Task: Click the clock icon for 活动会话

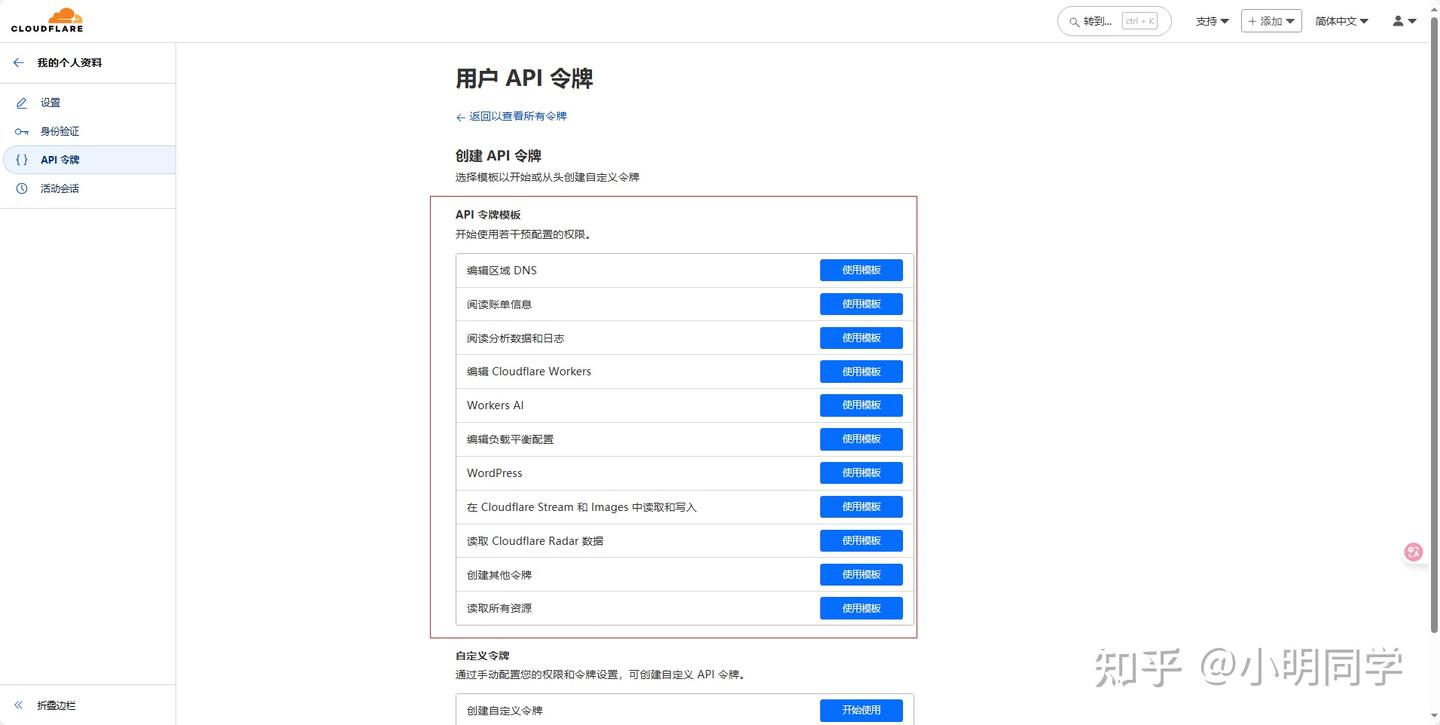Action: pos(22,189)
